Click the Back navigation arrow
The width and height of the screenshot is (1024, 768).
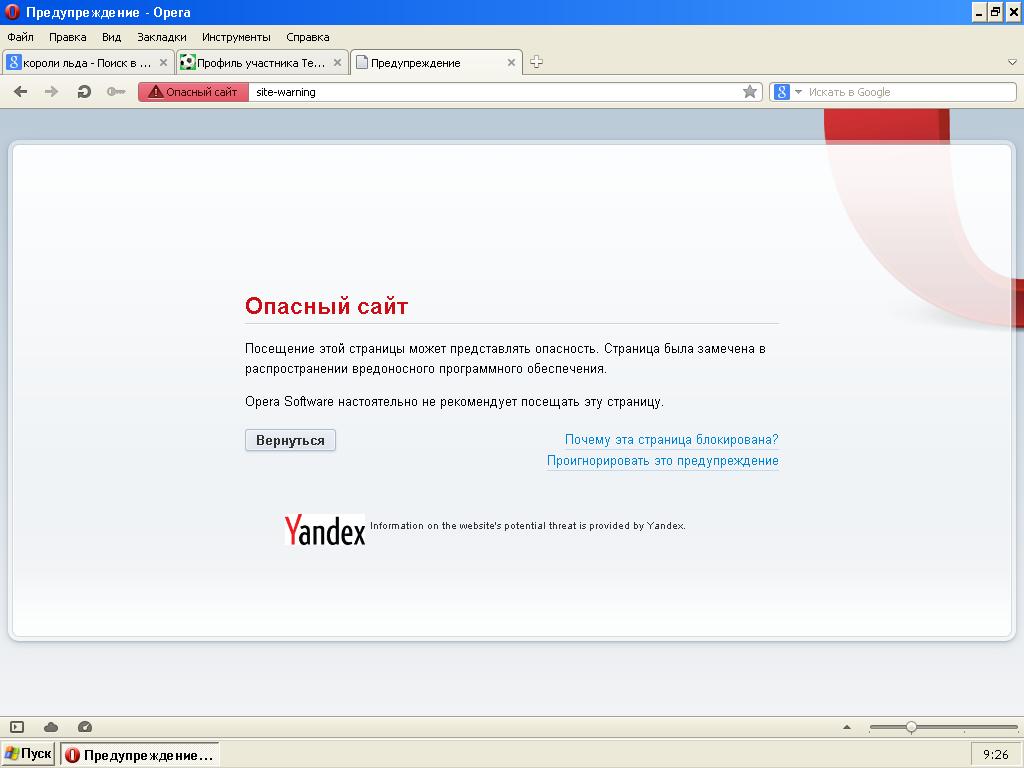click(20, 92)
